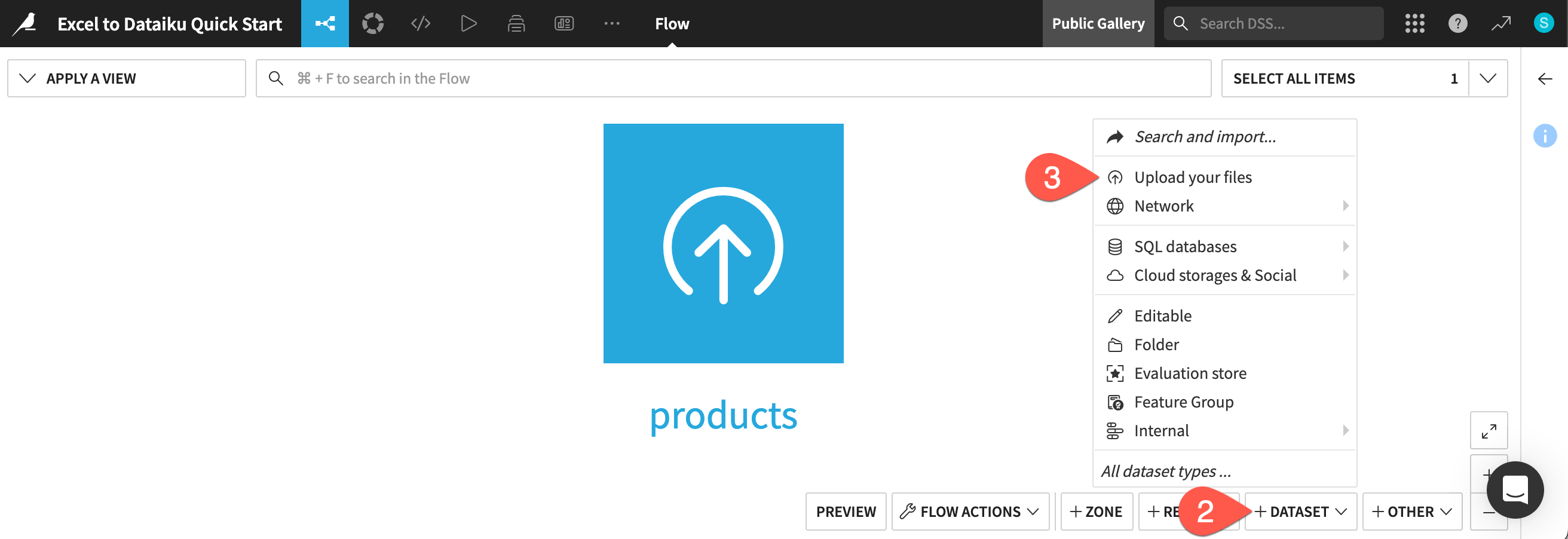Click the pencil icon beside Editable
Screen dimensions: 1568x539
tap(1114, 316)
